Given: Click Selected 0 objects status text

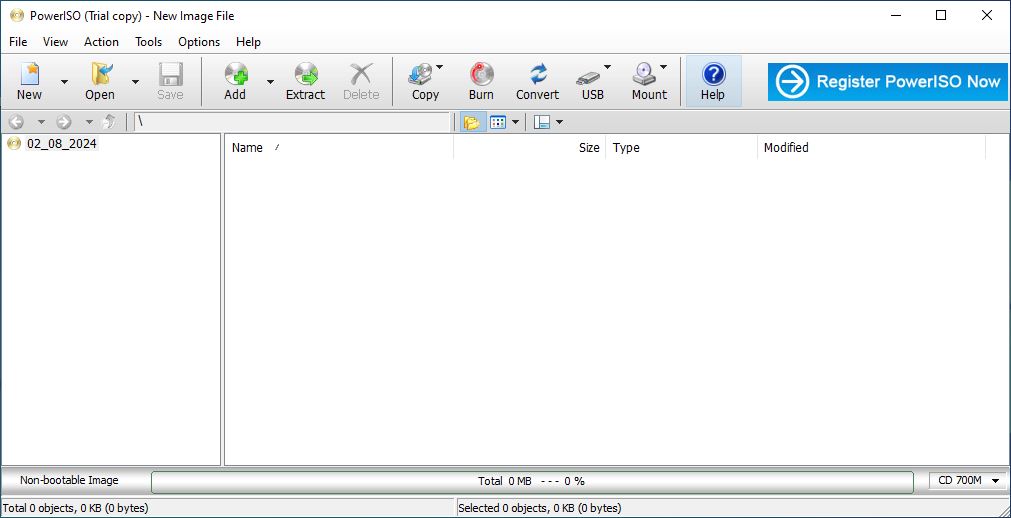Looking at the screenshot, I should point(540,508).
